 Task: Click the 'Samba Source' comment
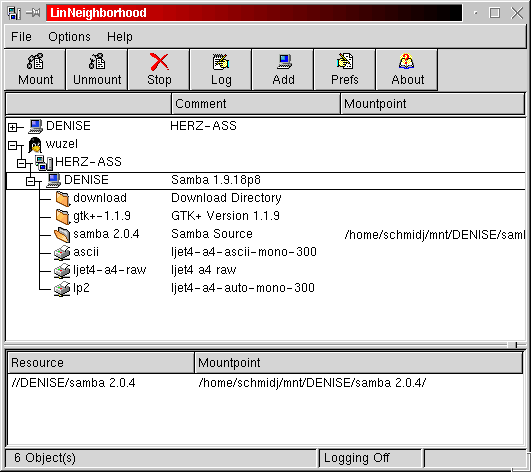tap(212, 234)
